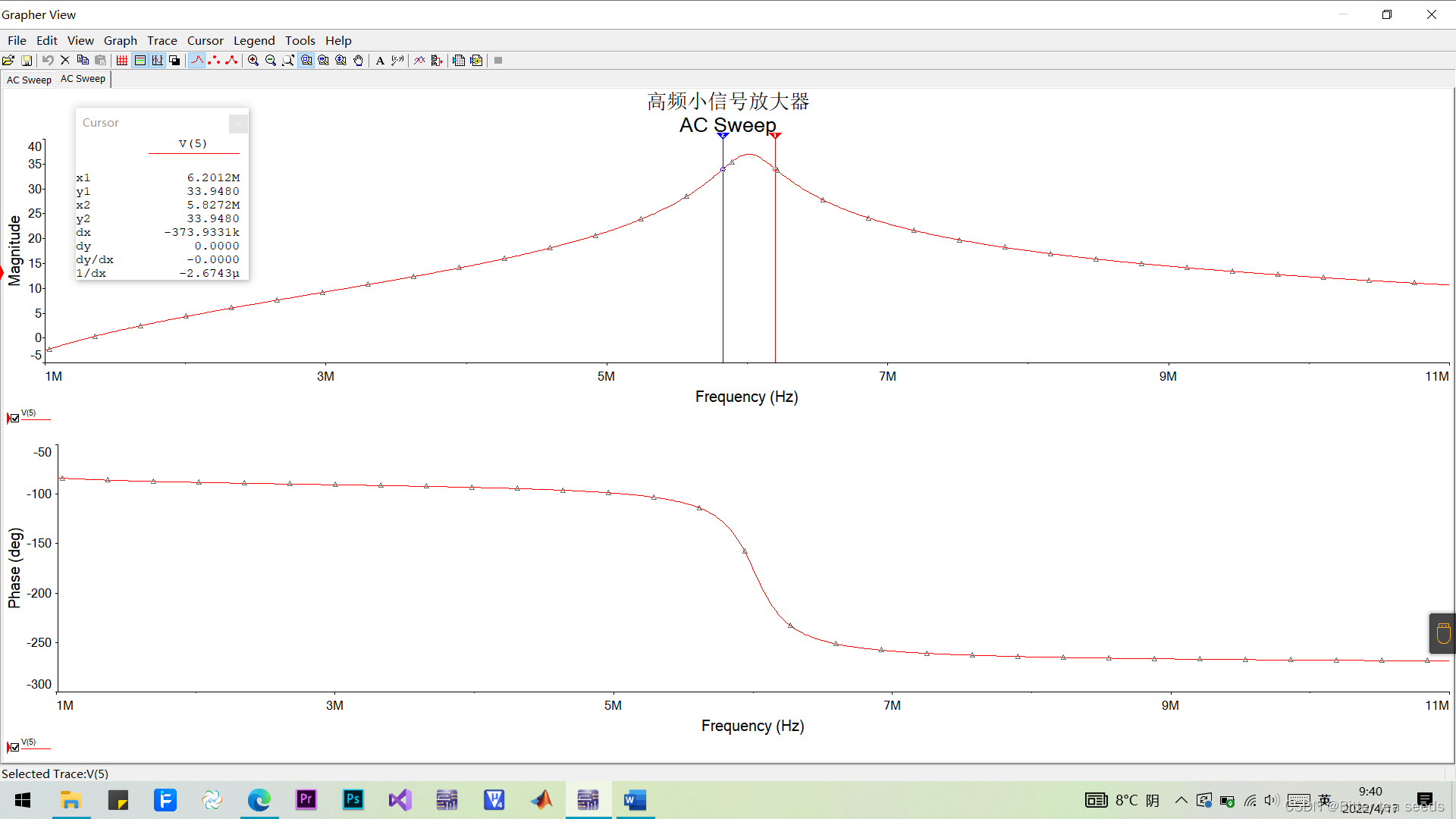Close the Cursor data window
The image size is (1456, 819).
[x=238, y=123]
